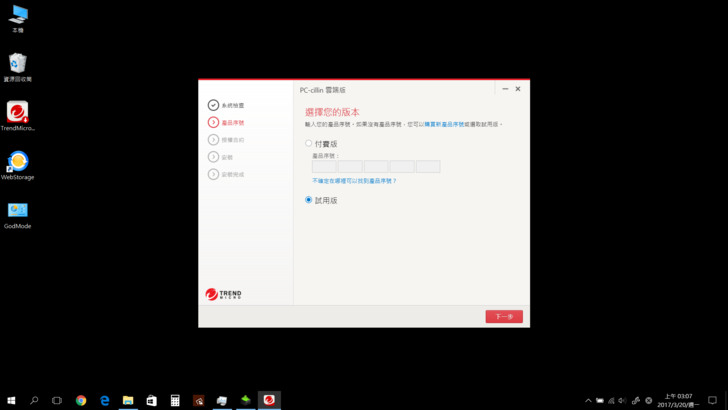Click the brown house taskbar app icon
This screenshot has width=728, height=410.
click(x=199, y=400)
